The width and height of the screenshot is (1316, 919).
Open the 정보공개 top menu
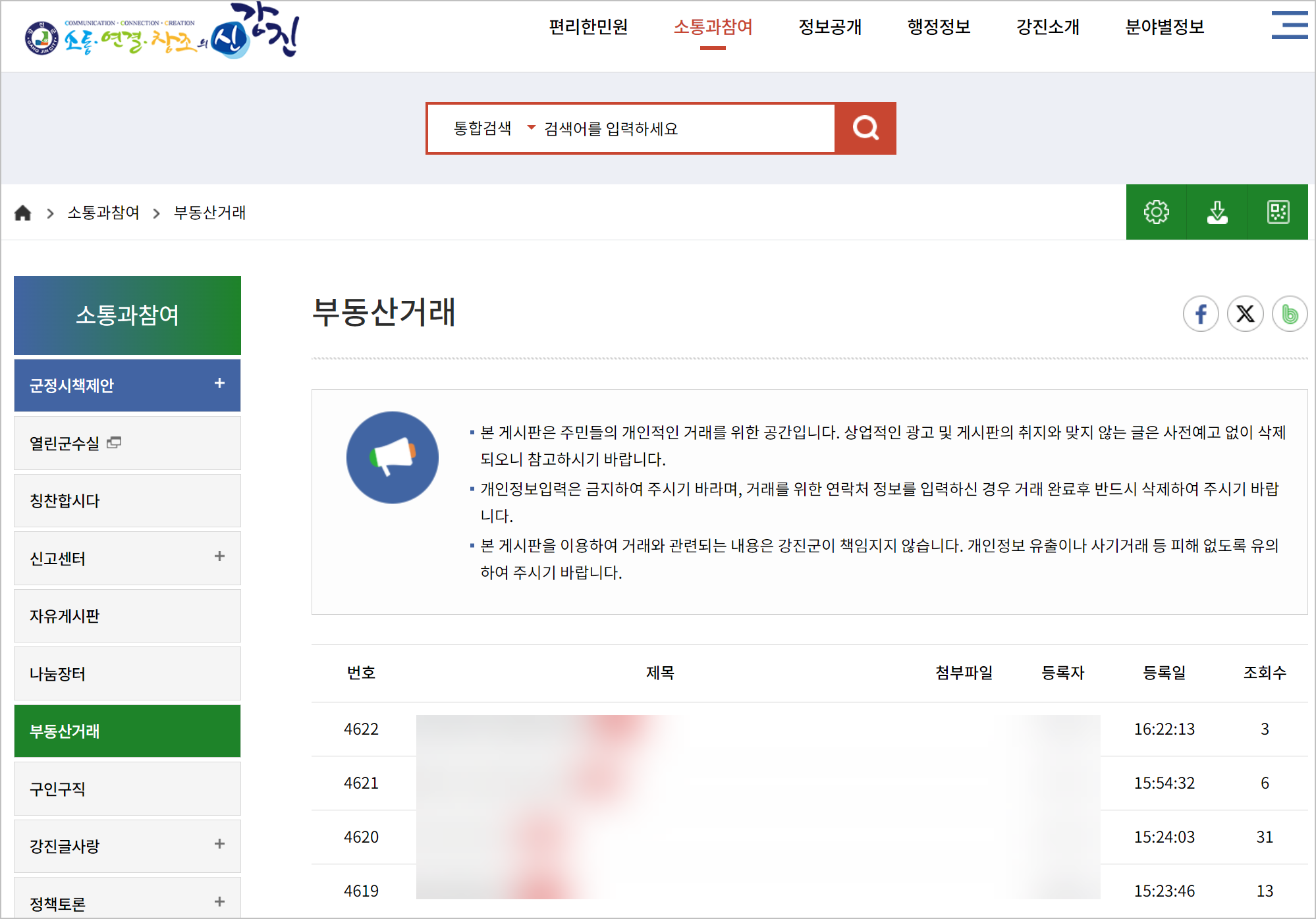point(830,27)
